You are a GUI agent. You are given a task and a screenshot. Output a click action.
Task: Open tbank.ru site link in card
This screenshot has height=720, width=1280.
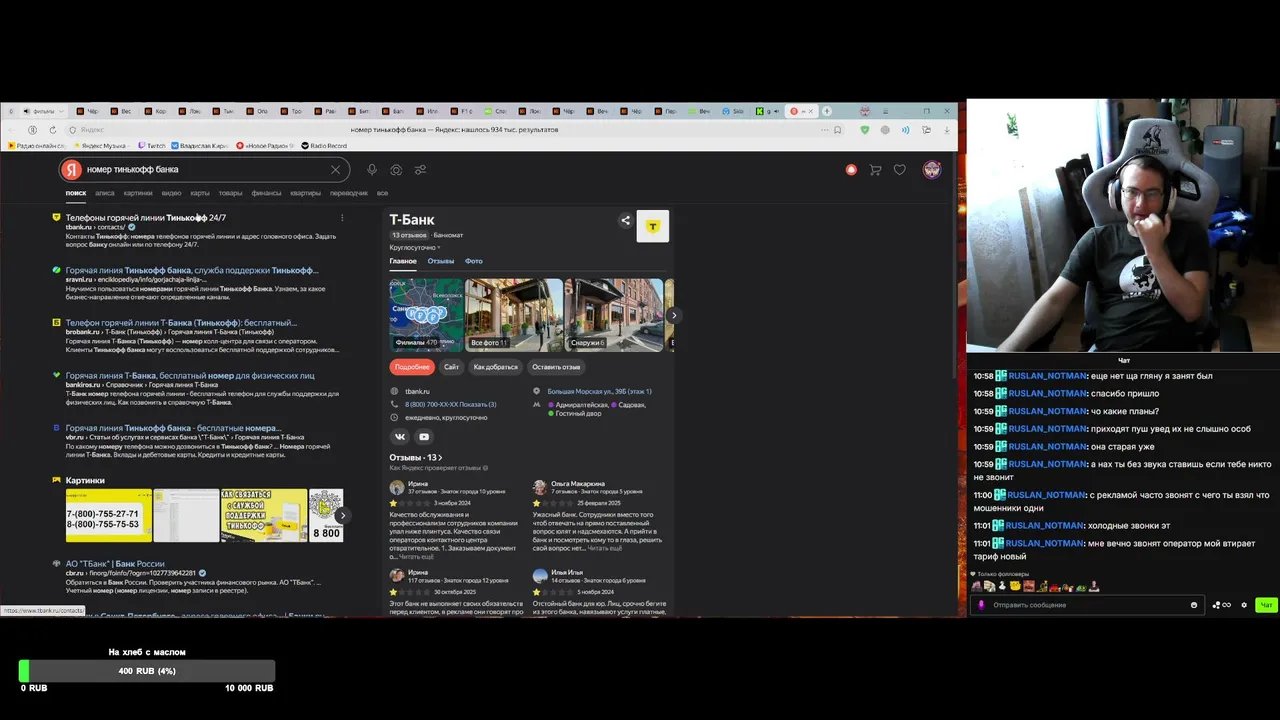pos(417,391)
